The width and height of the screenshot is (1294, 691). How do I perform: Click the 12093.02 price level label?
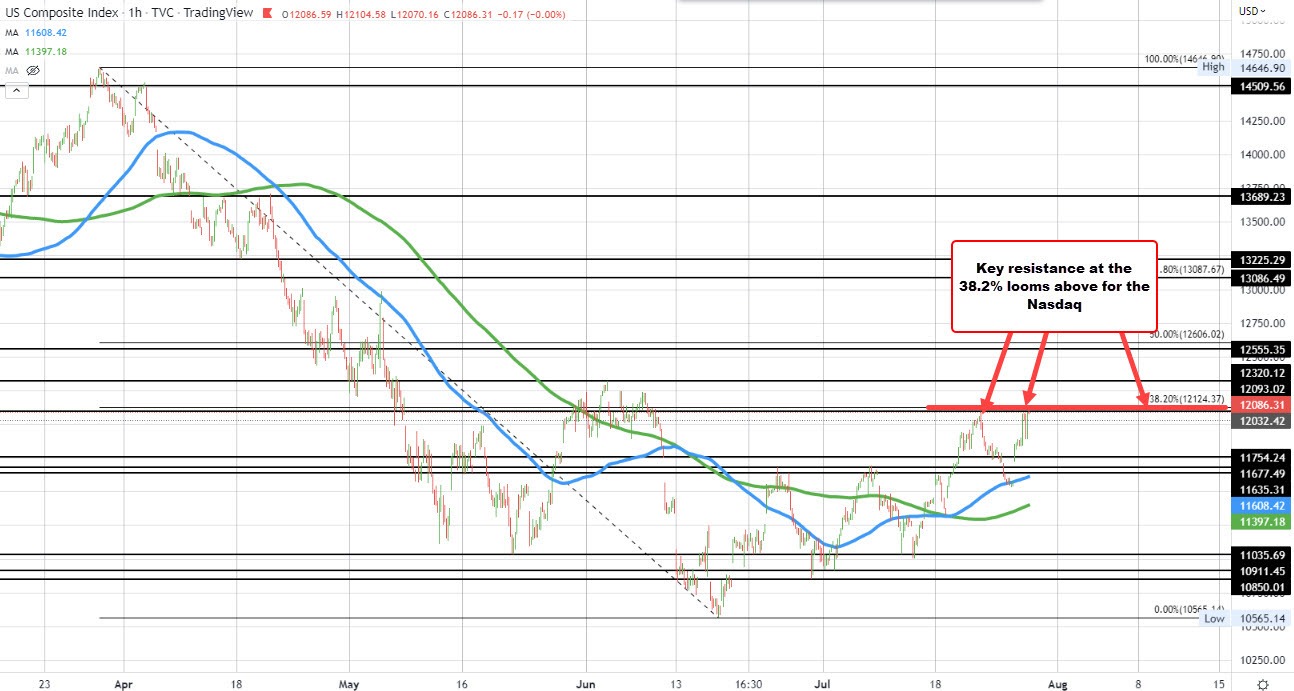(1261, 388)
